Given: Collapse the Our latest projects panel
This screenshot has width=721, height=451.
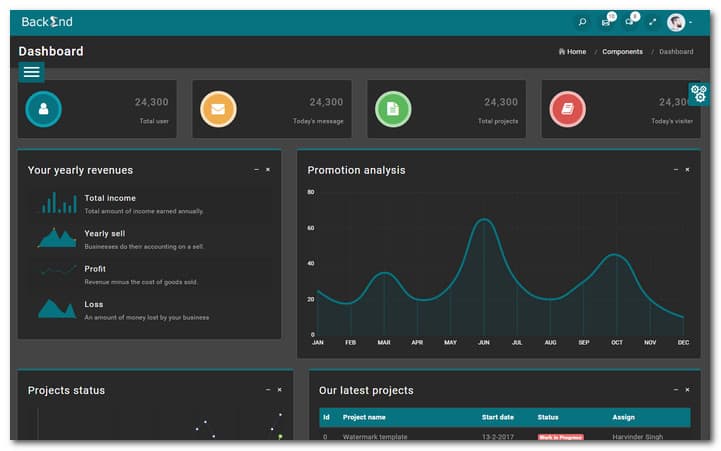Looking at the screenshot, I should [676, 389].
